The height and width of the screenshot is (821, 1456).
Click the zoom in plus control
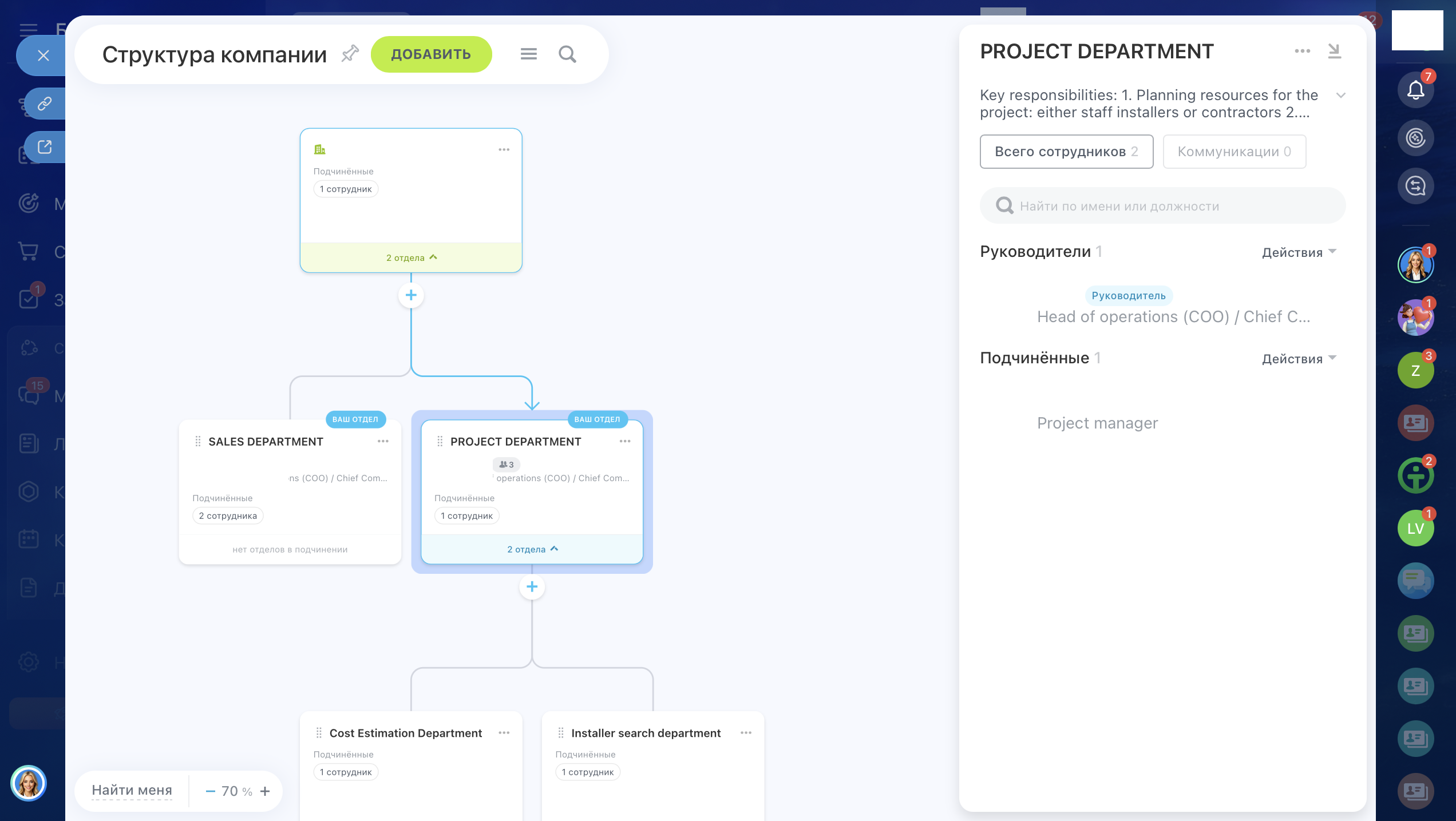[x=265, y=791]
